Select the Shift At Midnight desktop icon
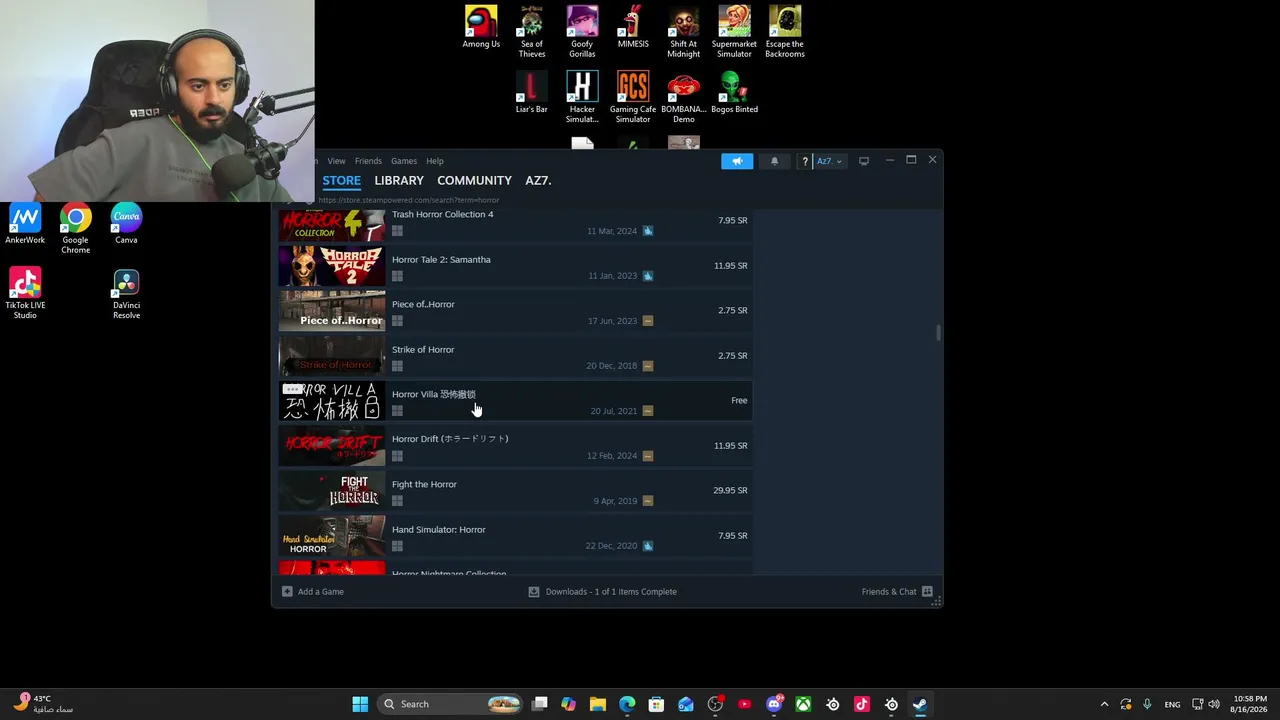The image size is (1280, 720). pyautogui.click(x=684, y=32)
